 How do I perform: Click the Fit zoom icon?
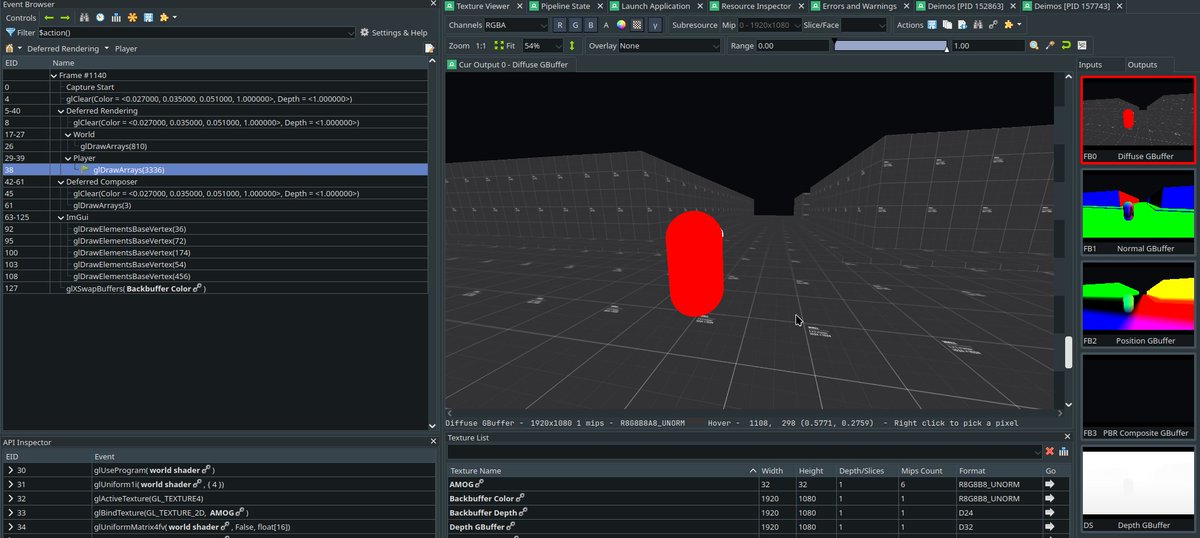point(498,46)
